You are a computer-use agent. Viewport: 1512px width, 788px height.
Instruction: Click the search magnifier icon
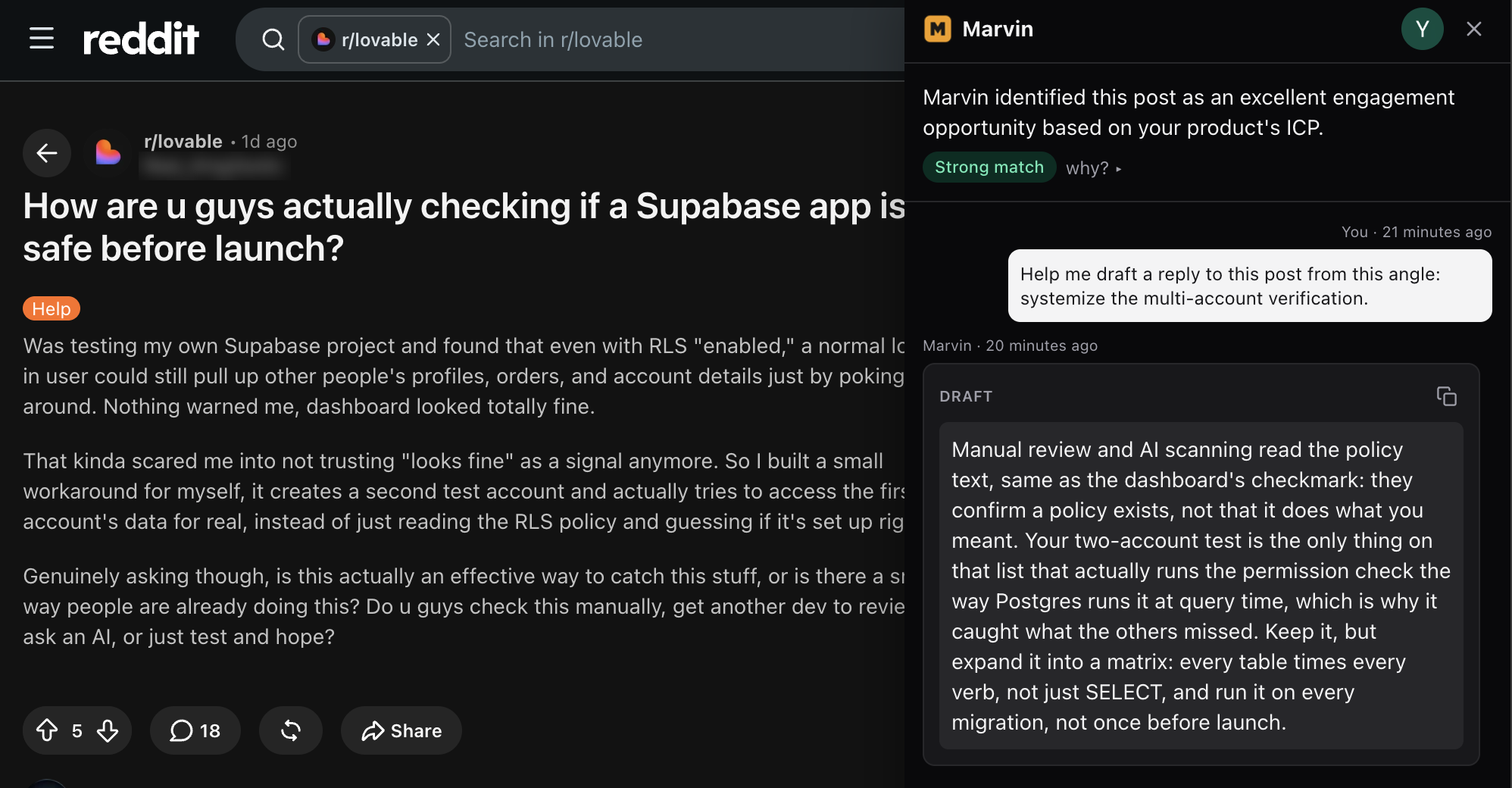[x=273, y=39]
